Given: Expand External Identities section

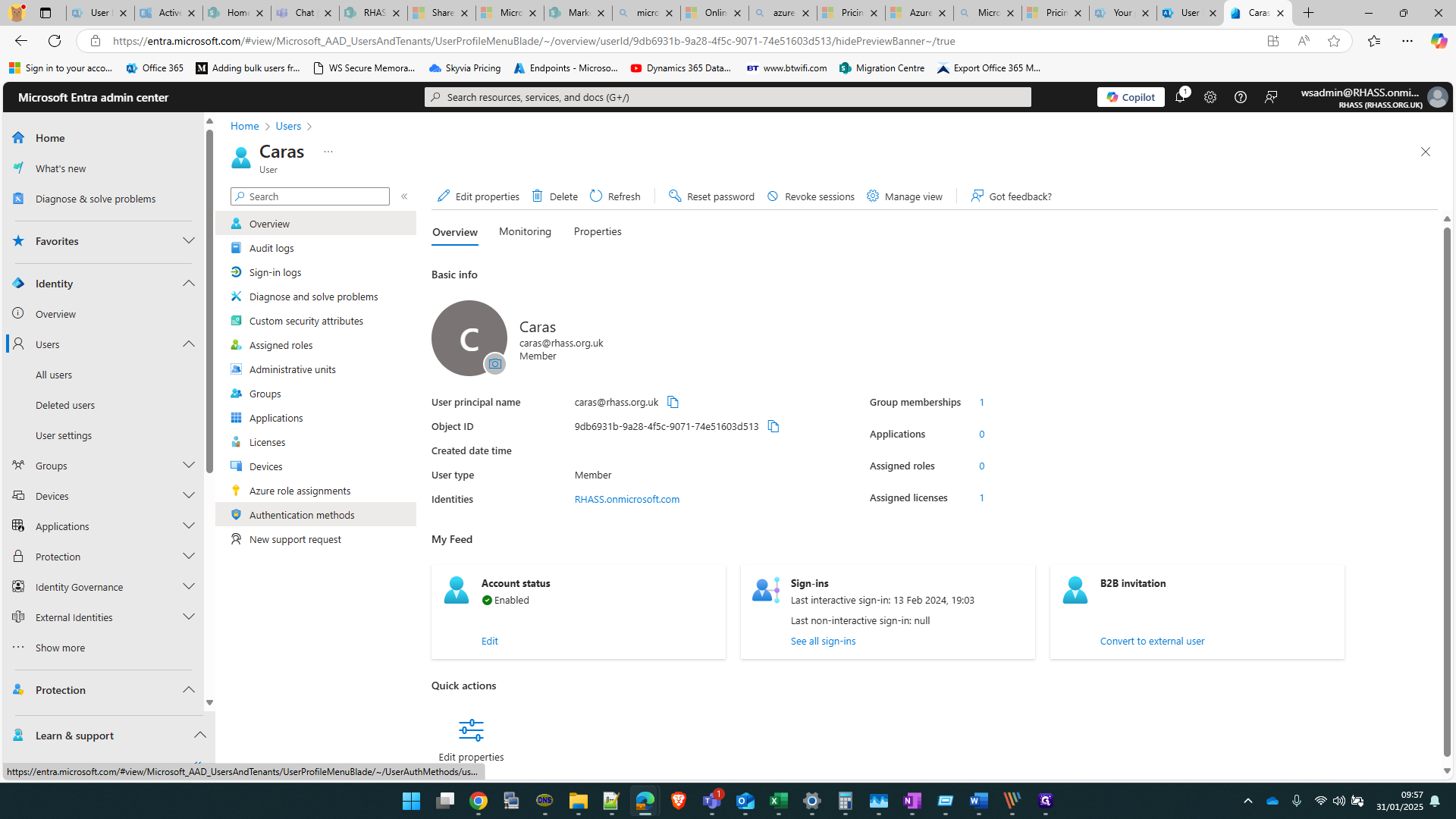Looking at the screenshot, I should coord(189,617).
